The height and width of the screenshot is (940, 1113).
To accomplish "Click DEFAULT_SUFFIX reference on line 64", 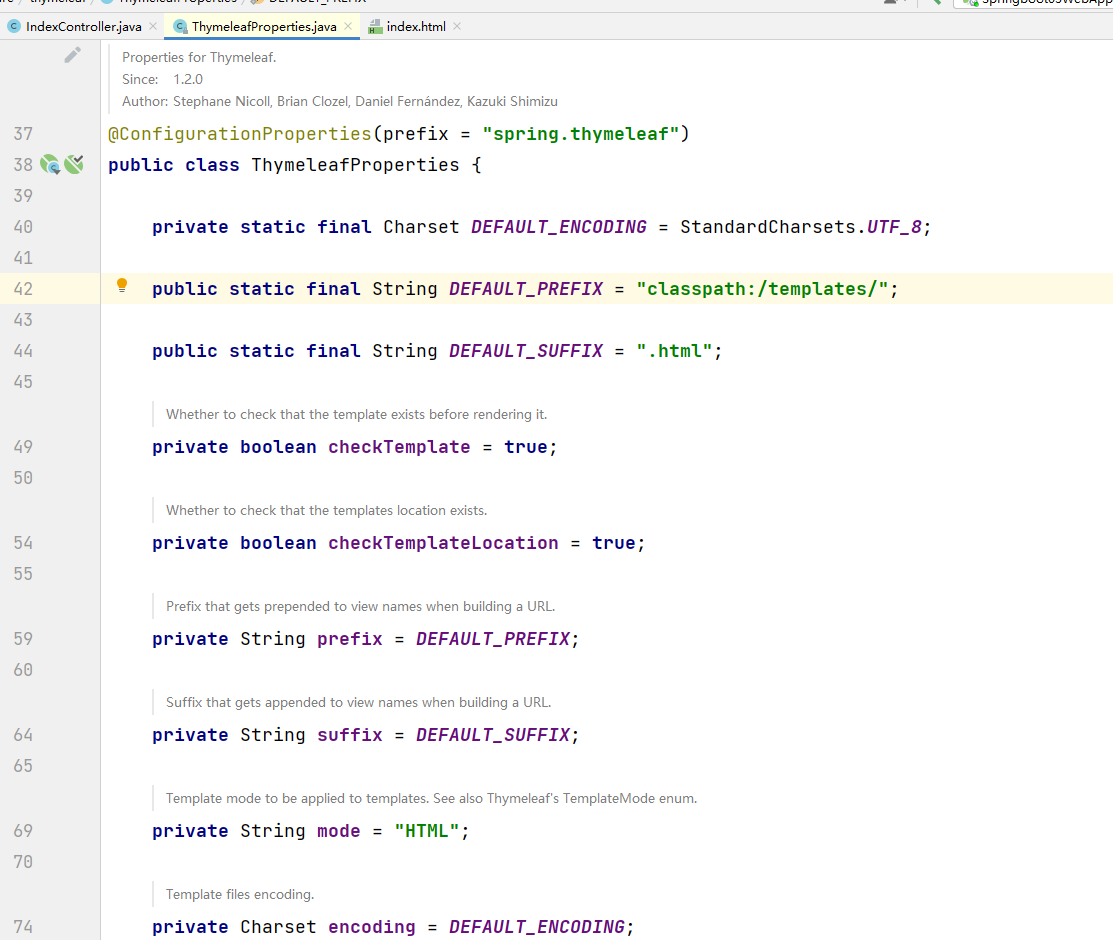I will pos(493,735).
